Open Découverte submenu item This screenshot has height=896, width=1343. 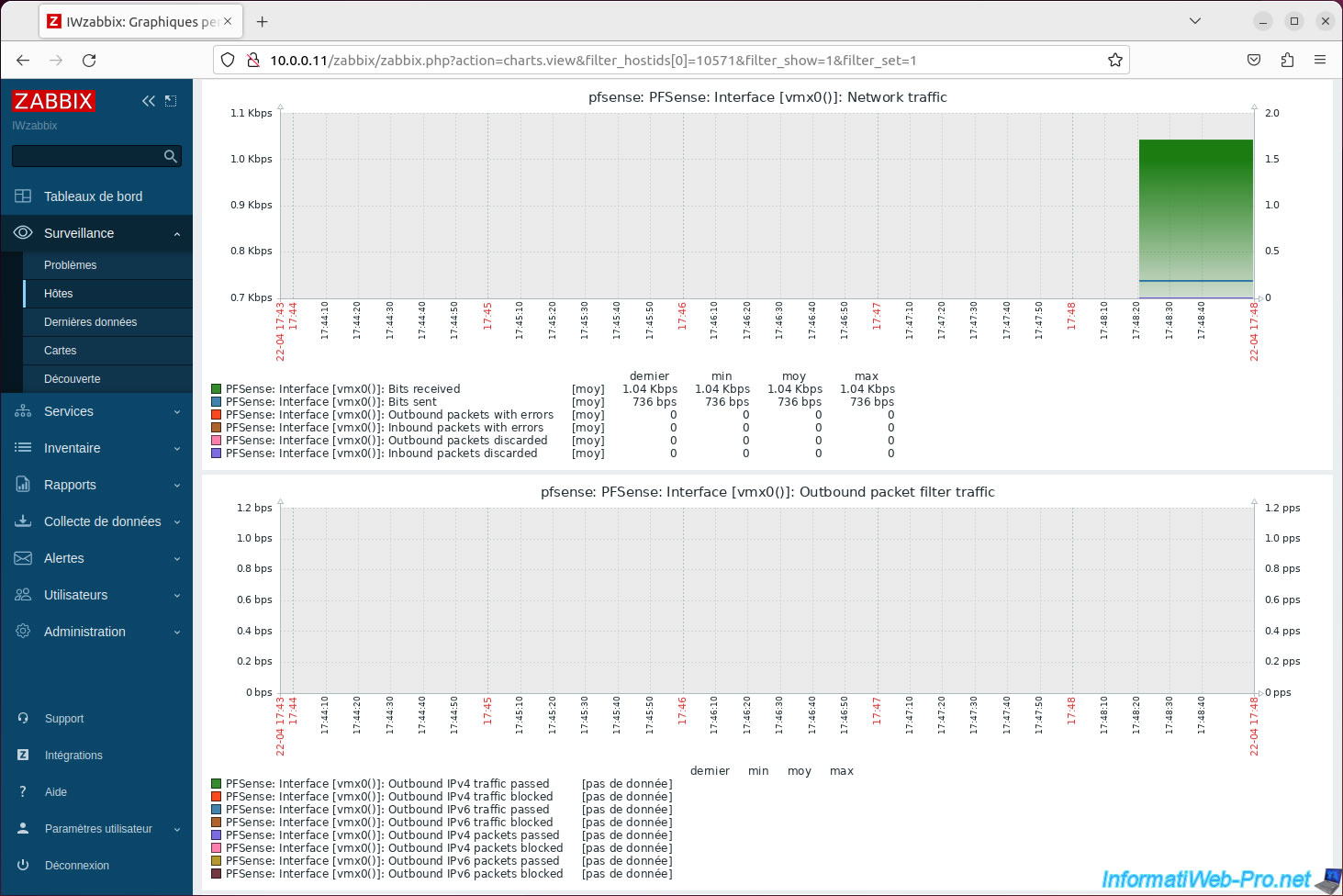(x=107, y=379)
